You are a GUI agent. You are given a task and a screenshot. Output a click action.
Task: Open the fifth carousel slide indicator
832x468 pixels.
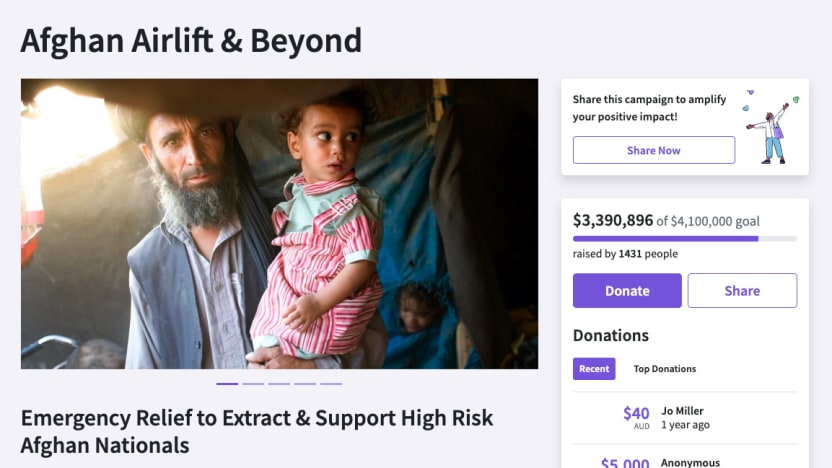331,383
